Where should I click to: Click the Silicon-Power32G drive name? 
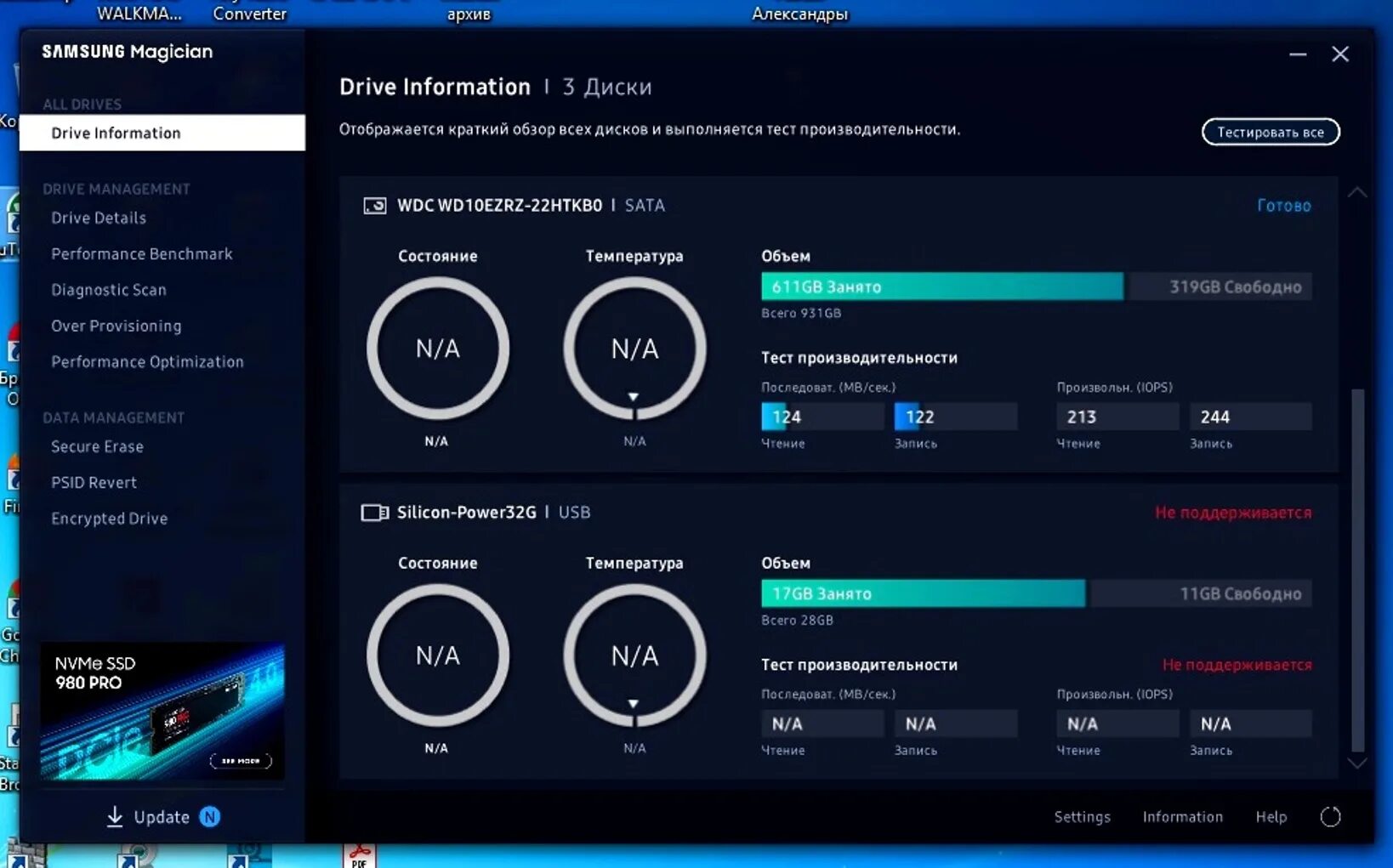(x=467, y=513)
